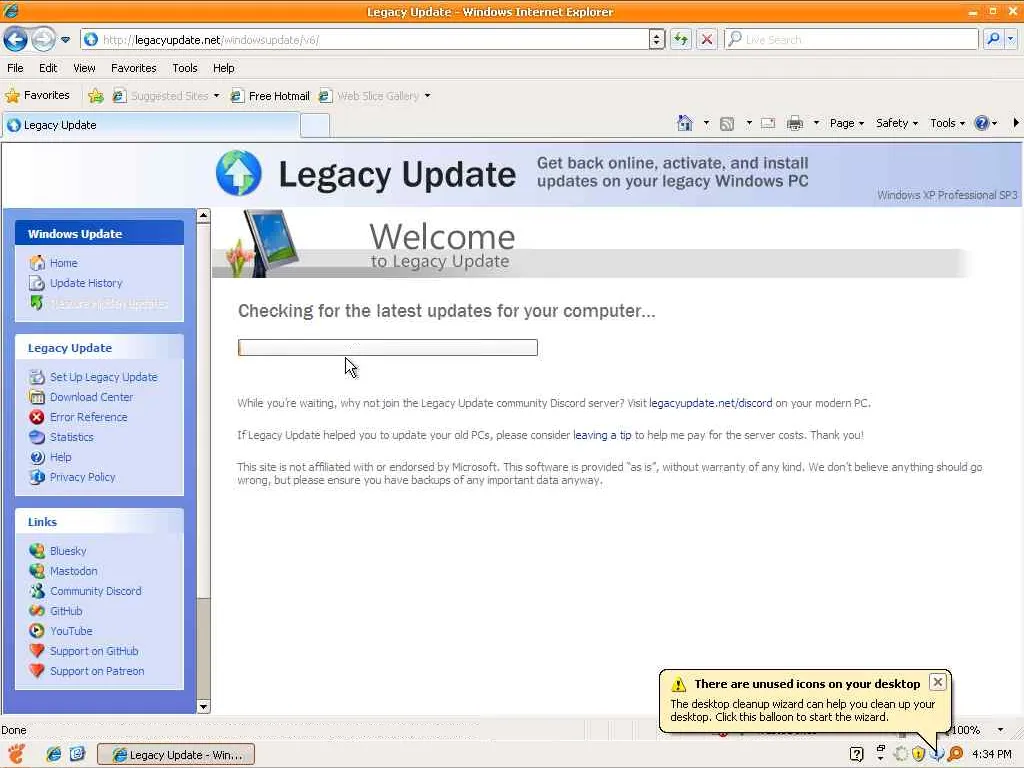Image resolution: width=1024 pixels, height=768 pixels.
Task: Click the New Tab button
Action: [315, 125]
